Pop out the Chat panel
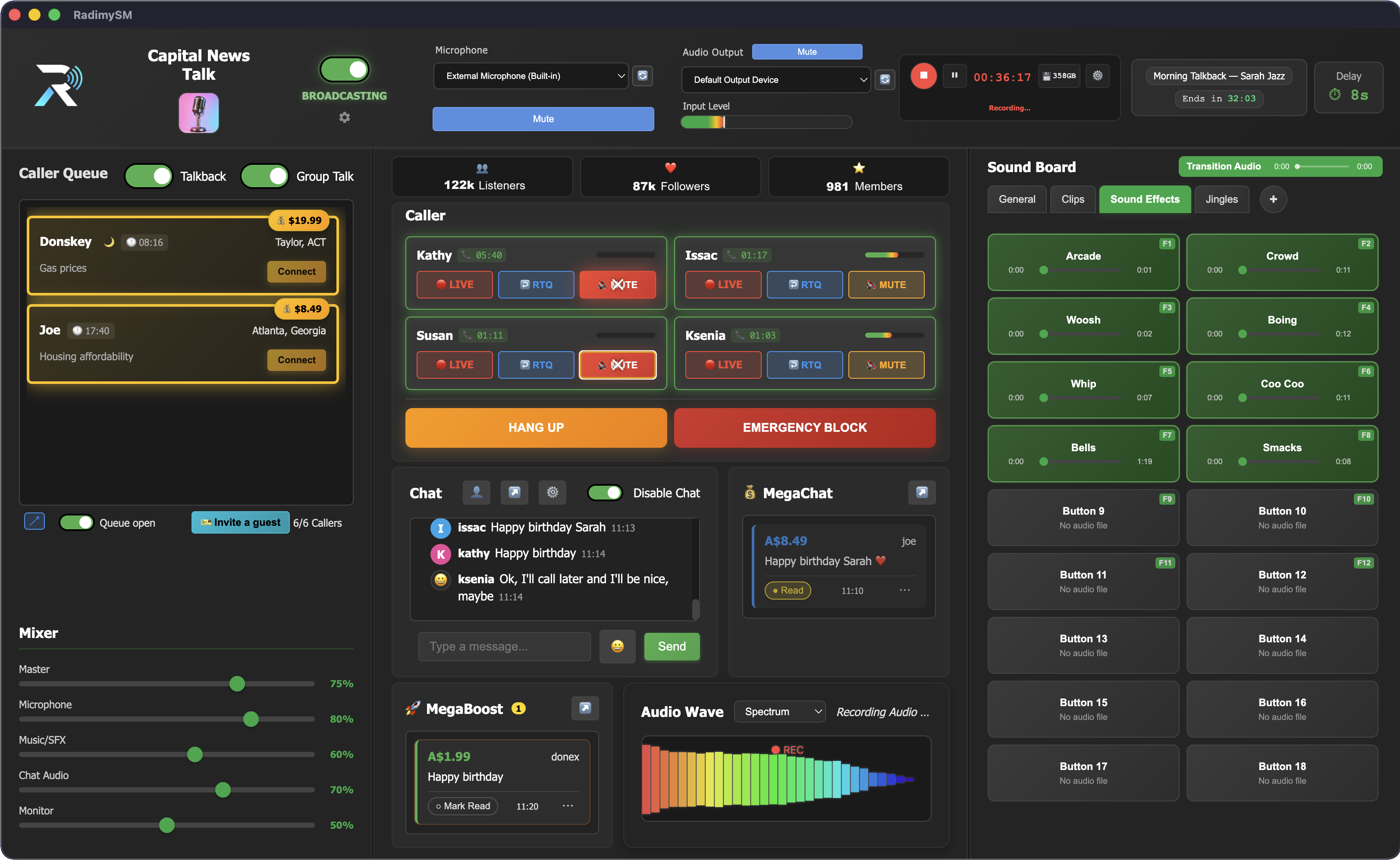 (x=514, y=492)
